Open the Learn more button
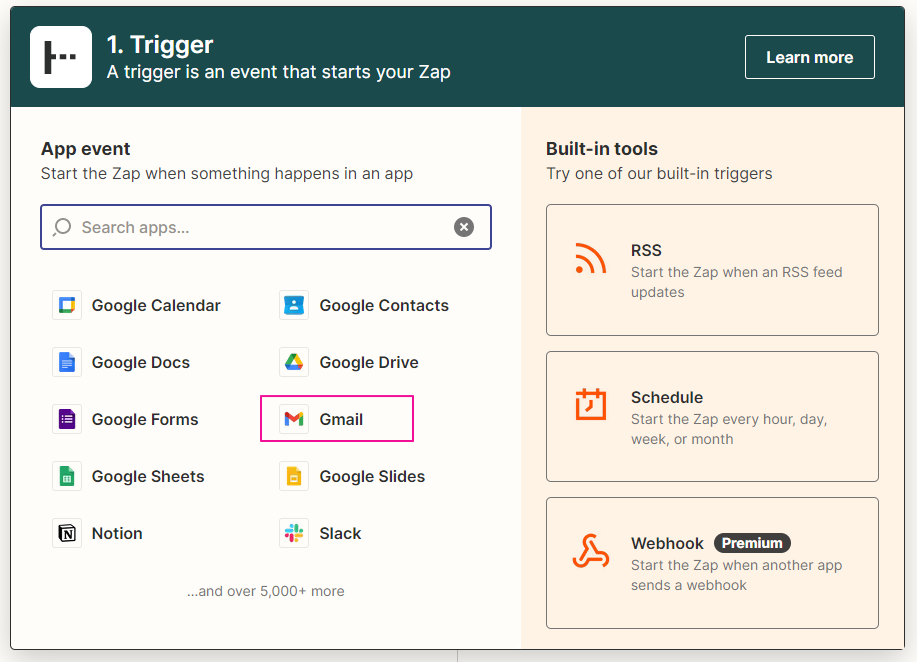 [809, 57]
